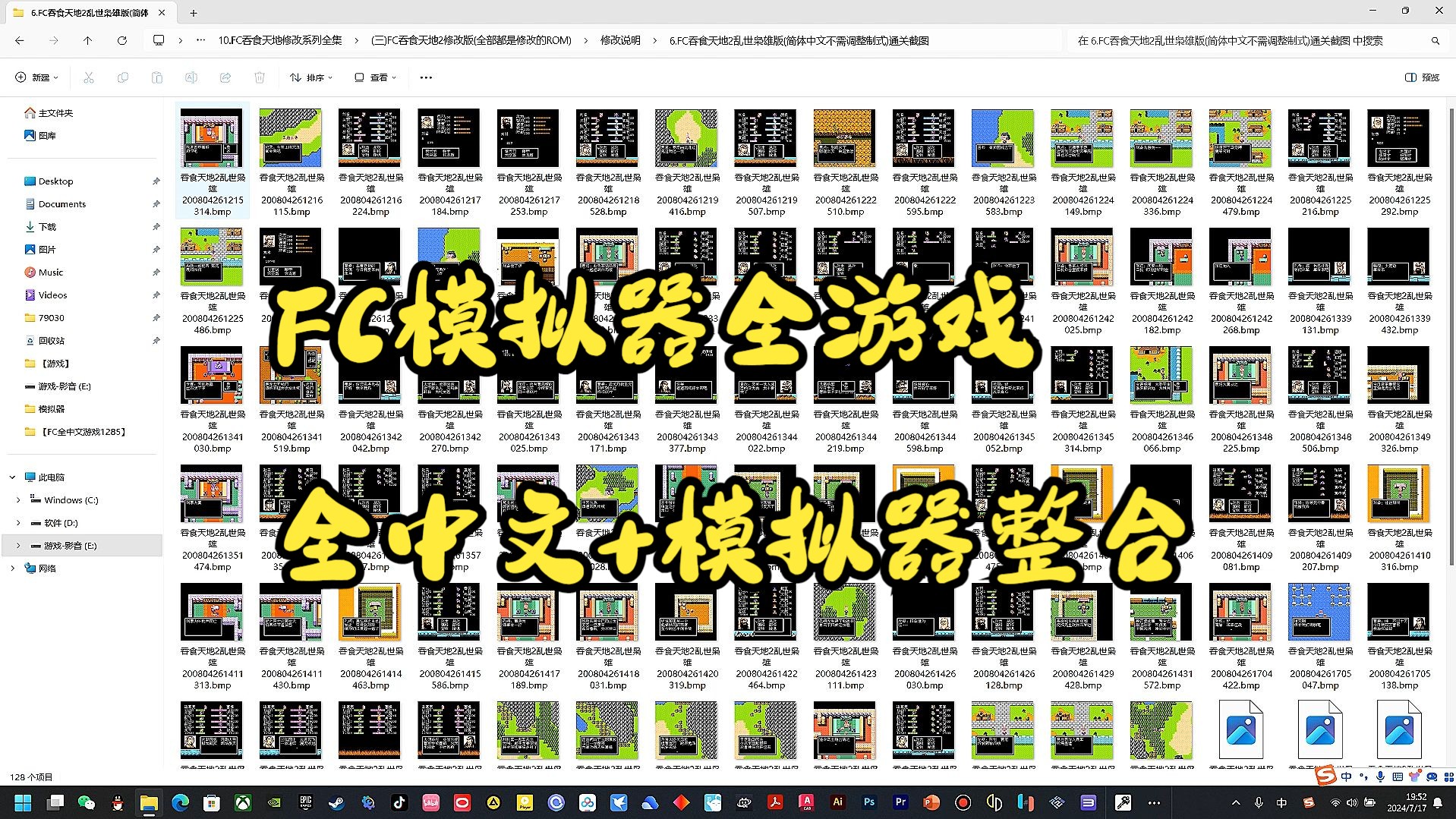Expand the 网络 tree node
The image size is (1456, 819).
click(12, 569)
